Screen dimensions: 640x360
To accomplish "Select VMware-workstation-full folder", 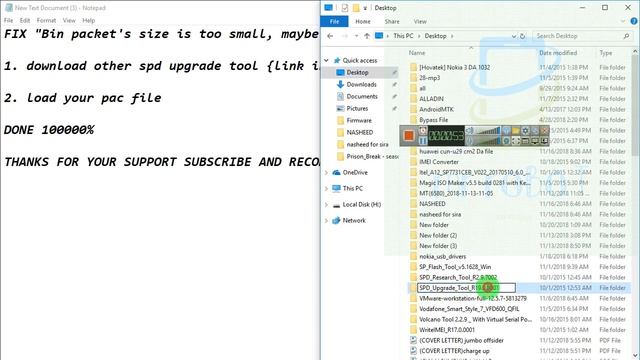I will tap(473, 299).
